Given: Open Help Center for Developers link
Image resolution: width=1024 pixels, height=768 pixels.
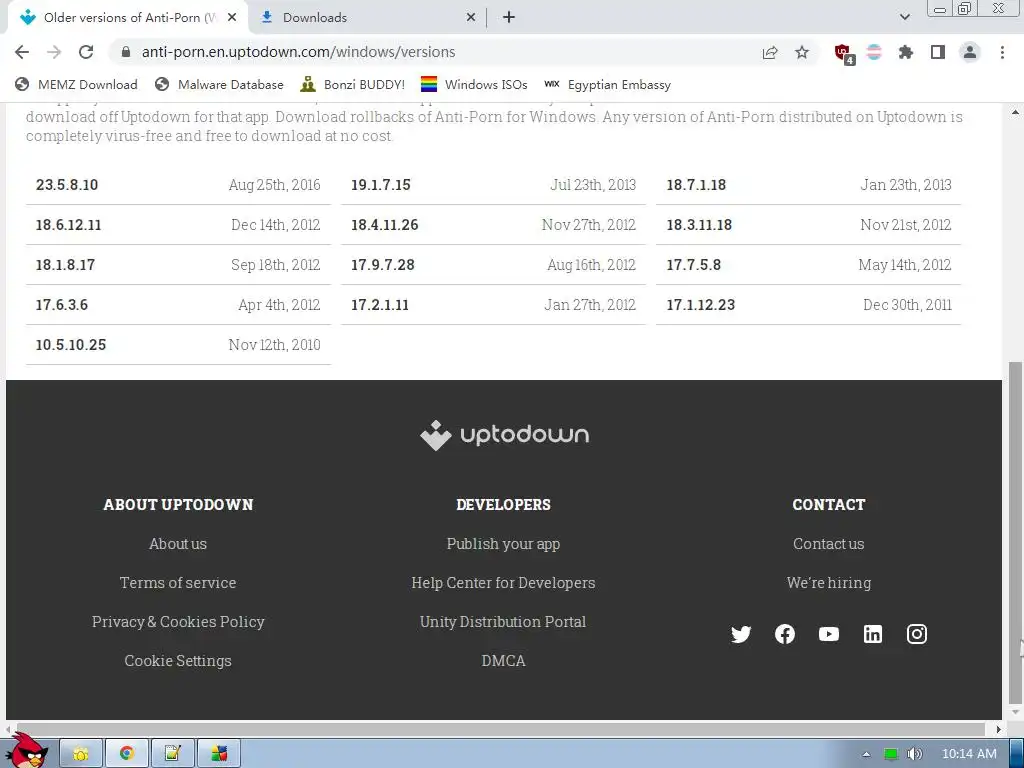Looking at the screenshot, I should tap(504, 583).
